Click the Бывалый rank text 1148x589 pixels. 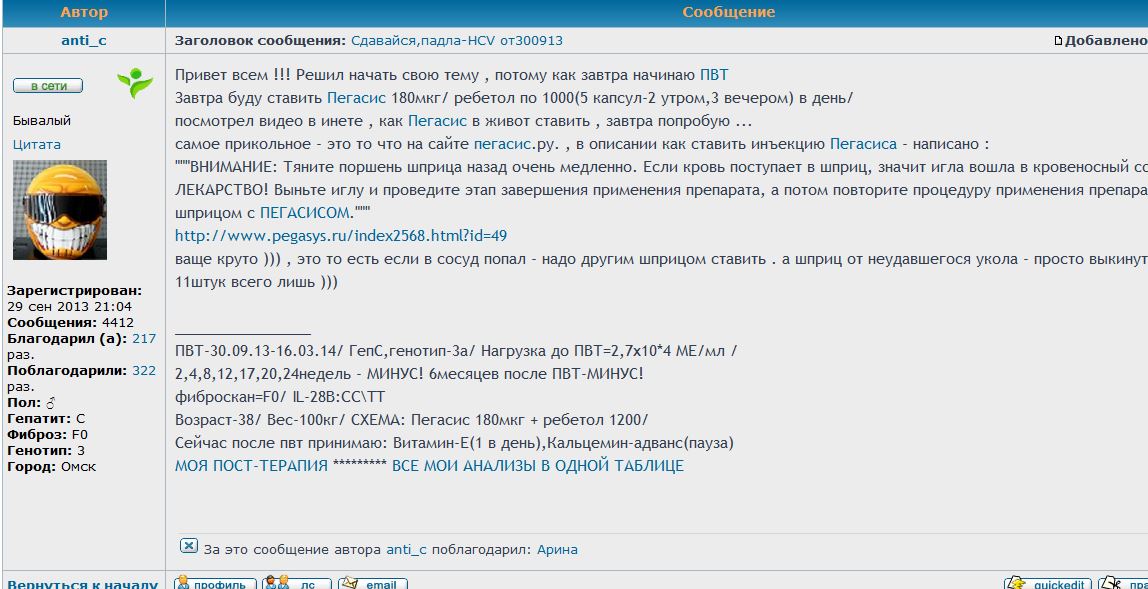42,121
